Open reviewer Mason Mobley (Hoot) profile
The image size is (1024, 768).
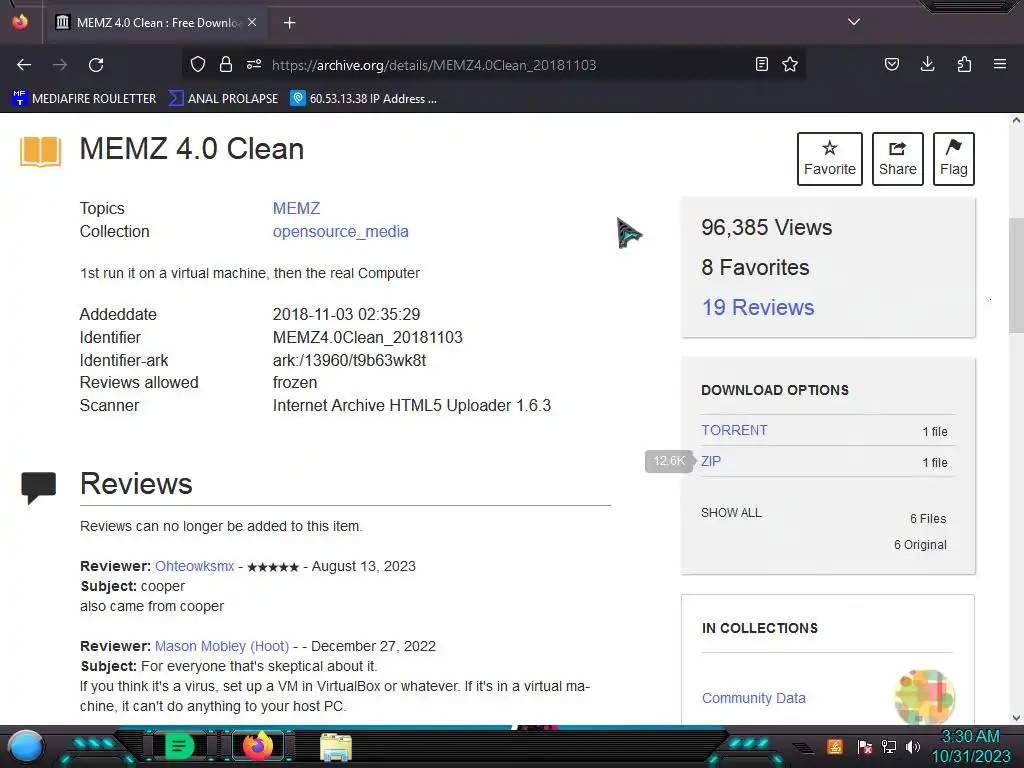click(x=221, y=646)
